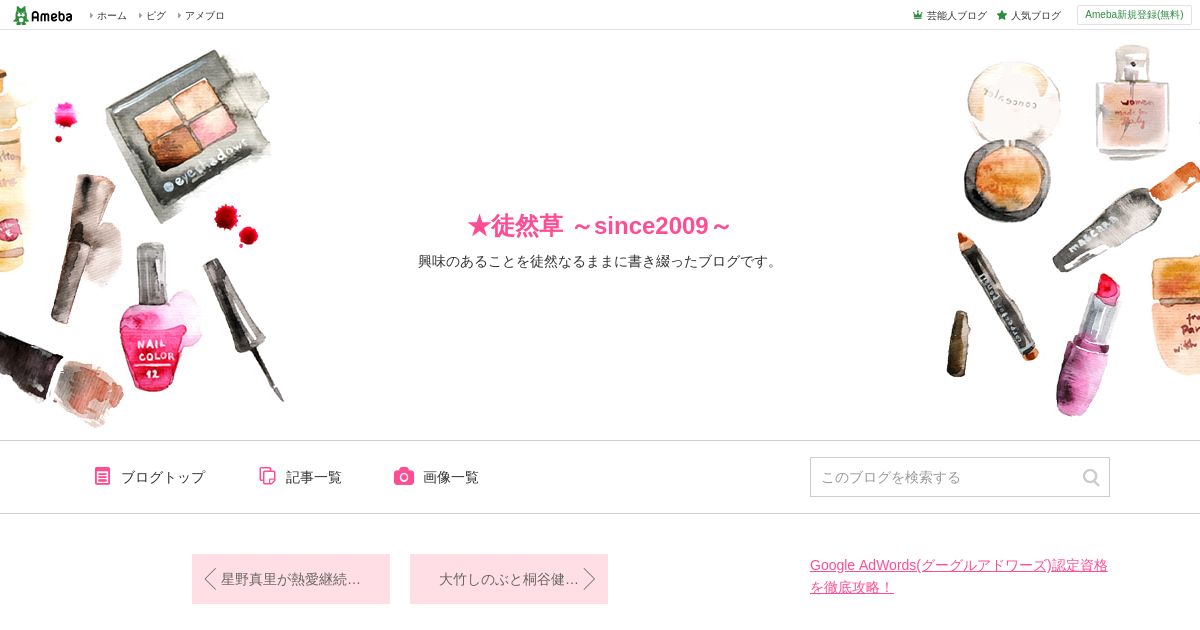This screenshot has height=630, width=1200.
Task: Open the 人気ブログ link
Action: 1035,15
